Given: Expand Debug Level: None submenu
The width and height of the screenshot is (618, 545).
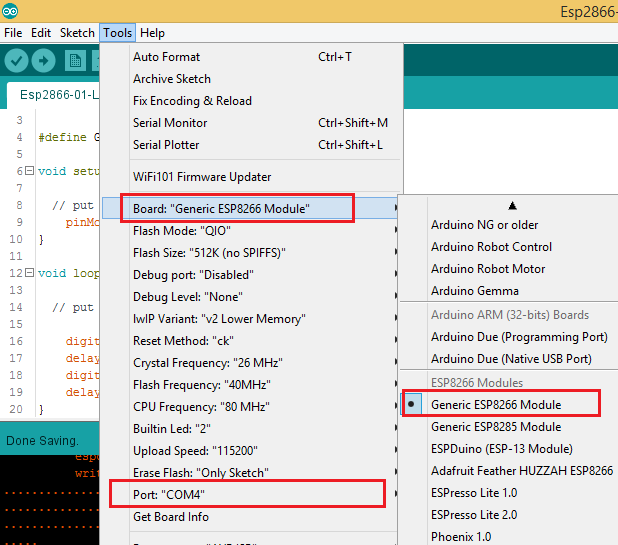Looking at the screenshot, I should click(251, 297).
